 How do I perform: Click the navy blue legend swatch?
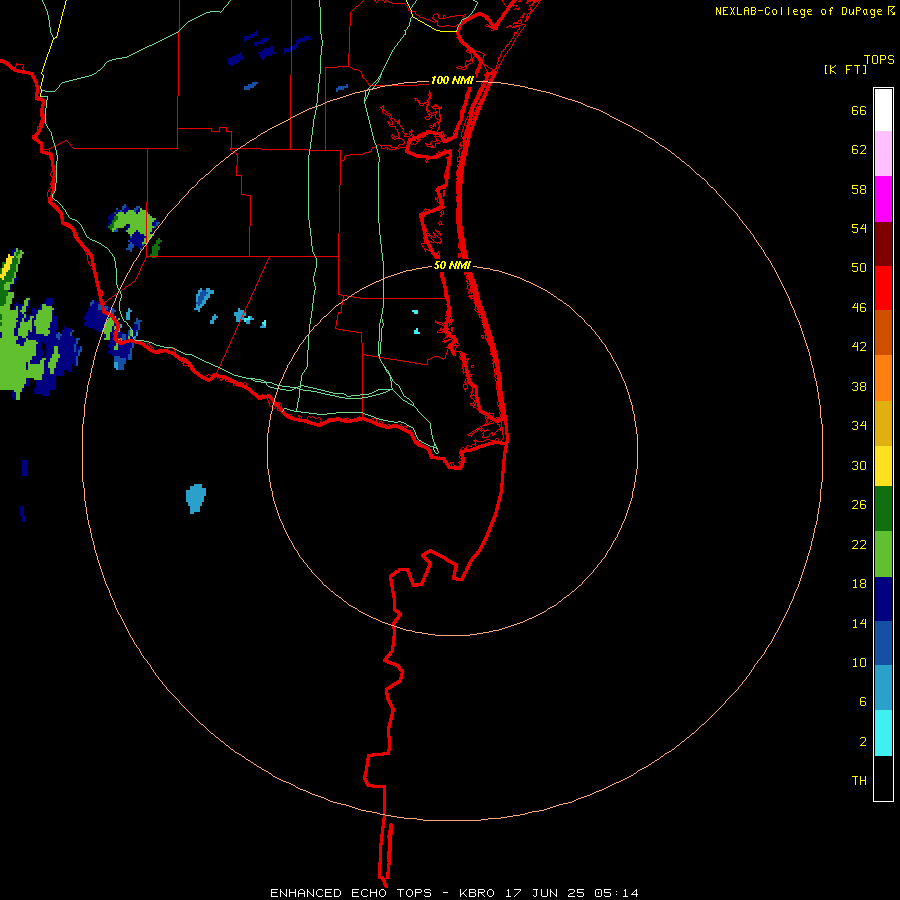883,599
